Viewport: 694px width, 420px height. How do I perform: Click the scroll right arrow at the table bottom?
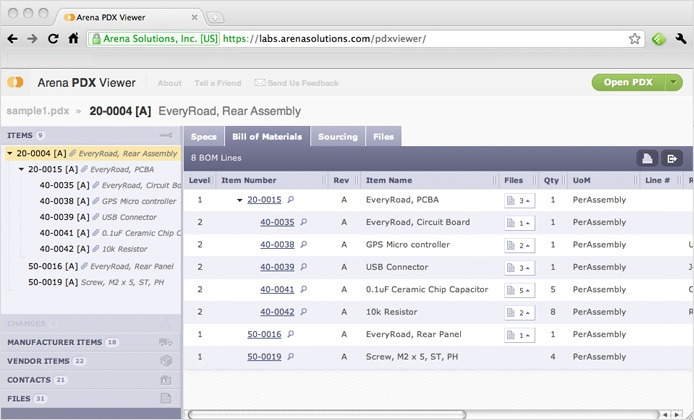677,415
